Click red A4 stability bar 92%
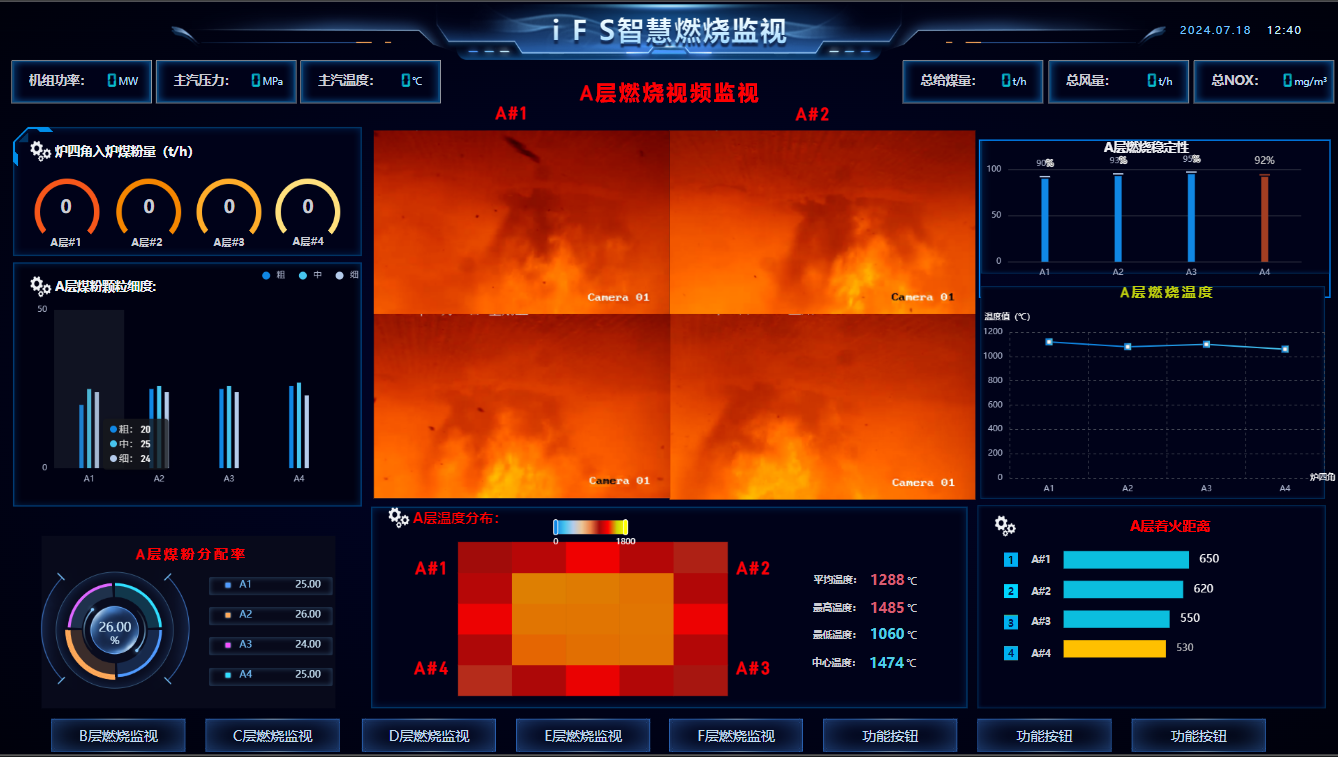1338x757 pixels. [x=1264, y=218]
